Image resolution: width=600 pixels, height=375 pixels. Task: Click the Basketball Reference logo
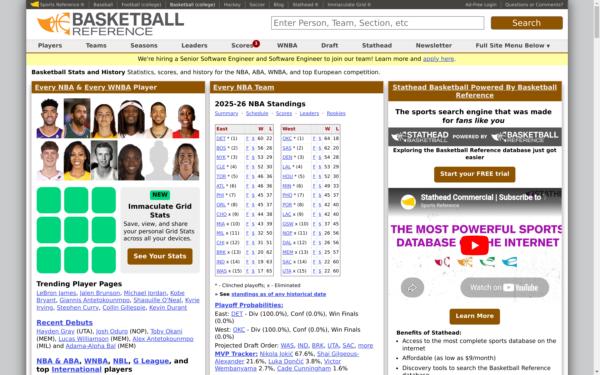point(111,24)
